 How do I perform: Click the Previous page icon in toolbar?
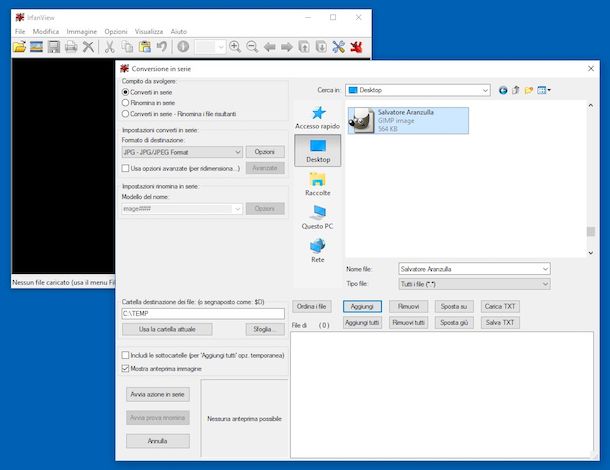pyautogui.click(x=304, y=47)
